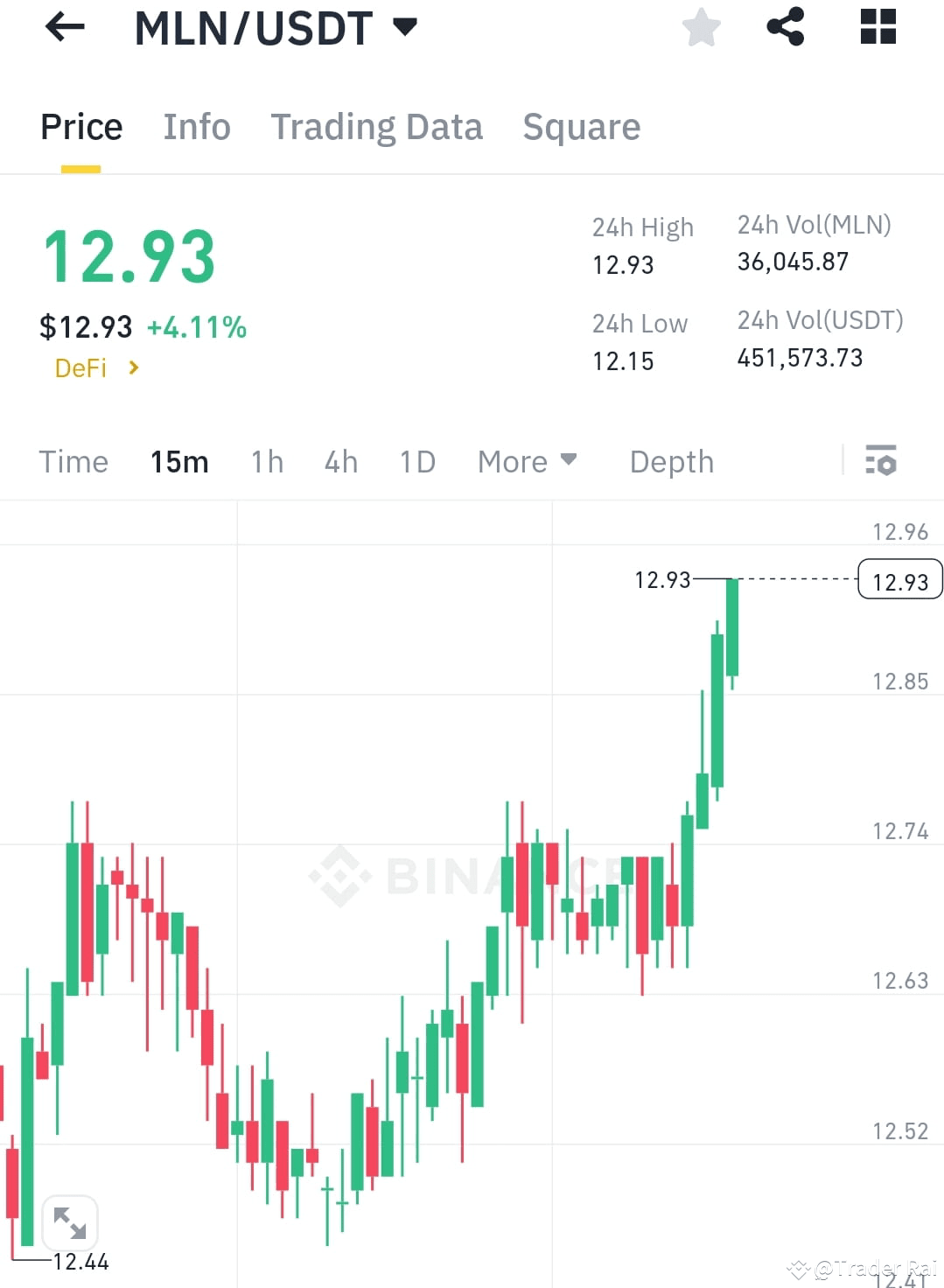Screen dimensions: 944x1288
Task: Open the Time interval selector
Action: pyautogui.click(x=73, y=461)
